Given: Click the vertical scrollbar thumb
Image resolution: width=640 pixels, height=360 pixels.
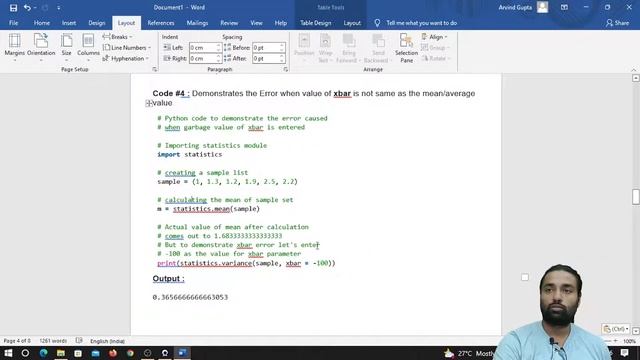Looking at the screenshot, I should (636, 196).
